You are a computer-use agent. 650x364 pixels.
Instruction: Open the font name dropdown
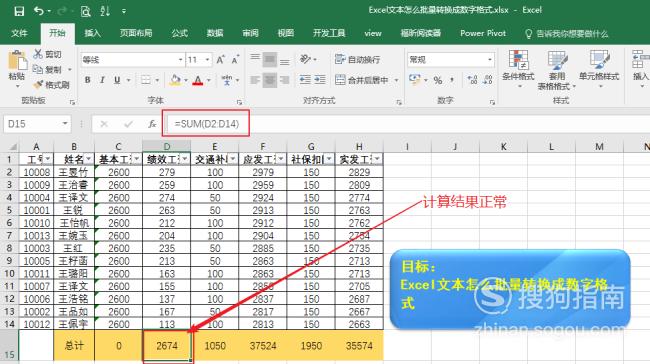tap(180, 60)
